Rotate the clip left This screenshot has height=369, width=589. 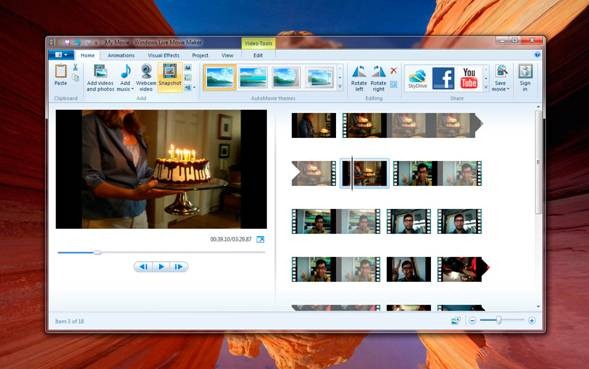pyautogui.click(x=359, y=78)
